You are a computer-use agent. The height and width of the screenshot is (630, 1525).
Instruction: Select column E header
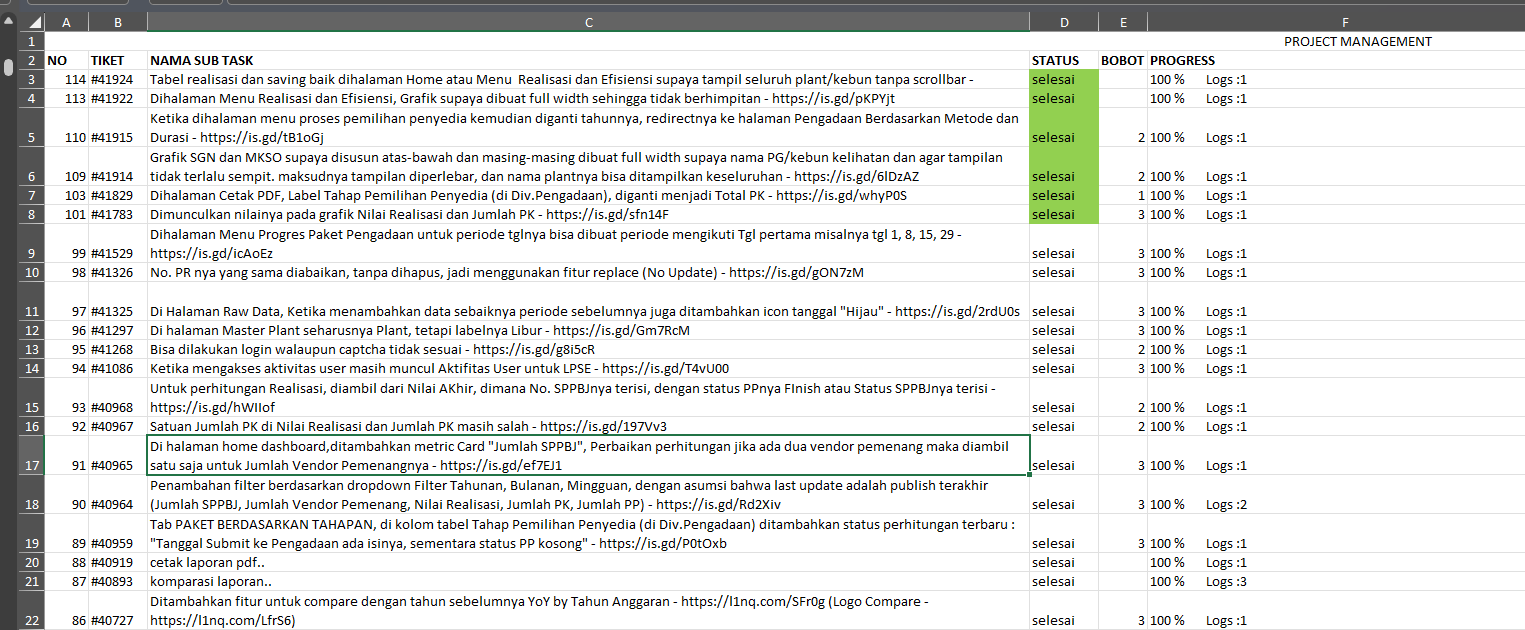point(1122,22)
